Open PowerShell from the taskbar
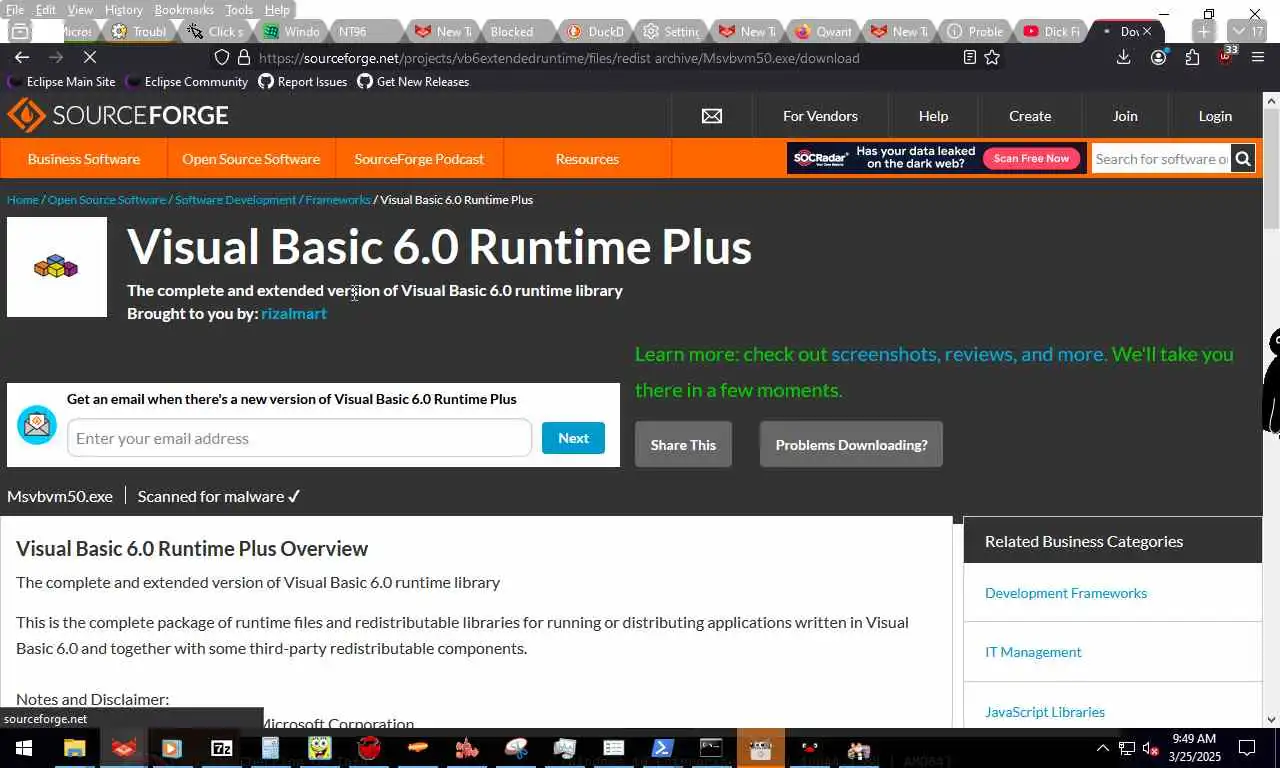This screenshot has height=768, width=1280. (663, 748)
